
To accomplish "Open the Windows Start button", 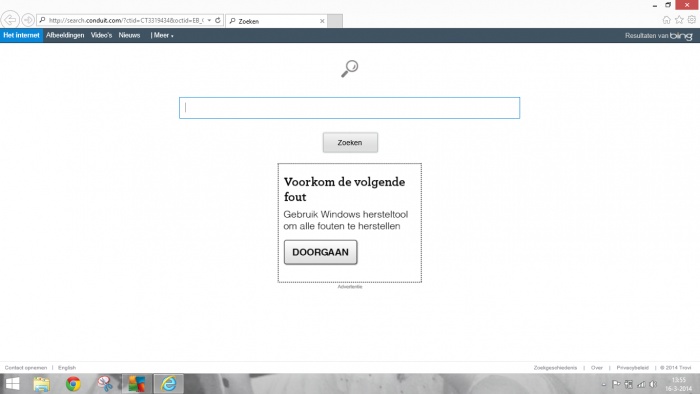I will click(12, 384).
